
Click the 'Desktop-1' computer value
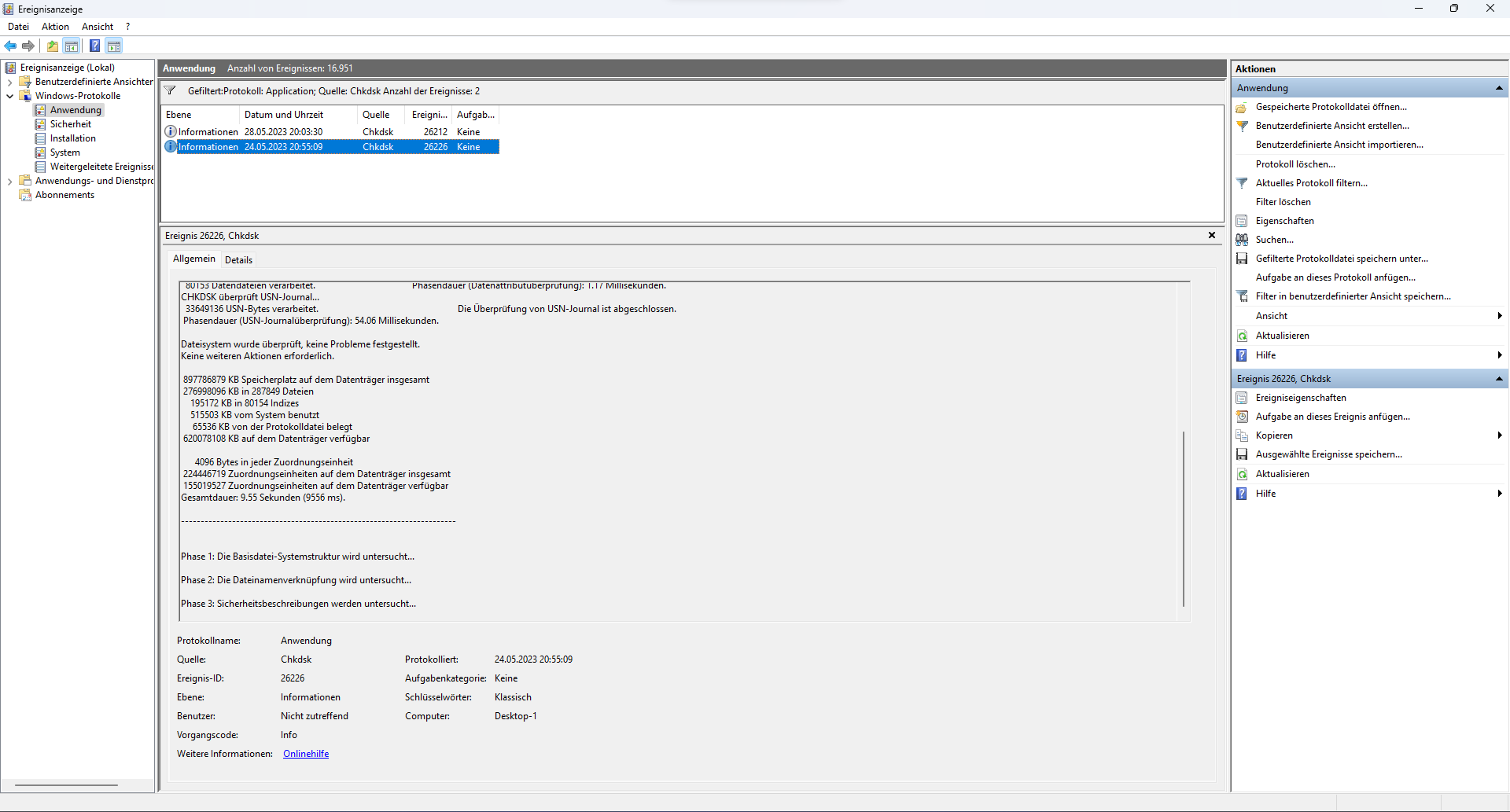pos(516,716)
